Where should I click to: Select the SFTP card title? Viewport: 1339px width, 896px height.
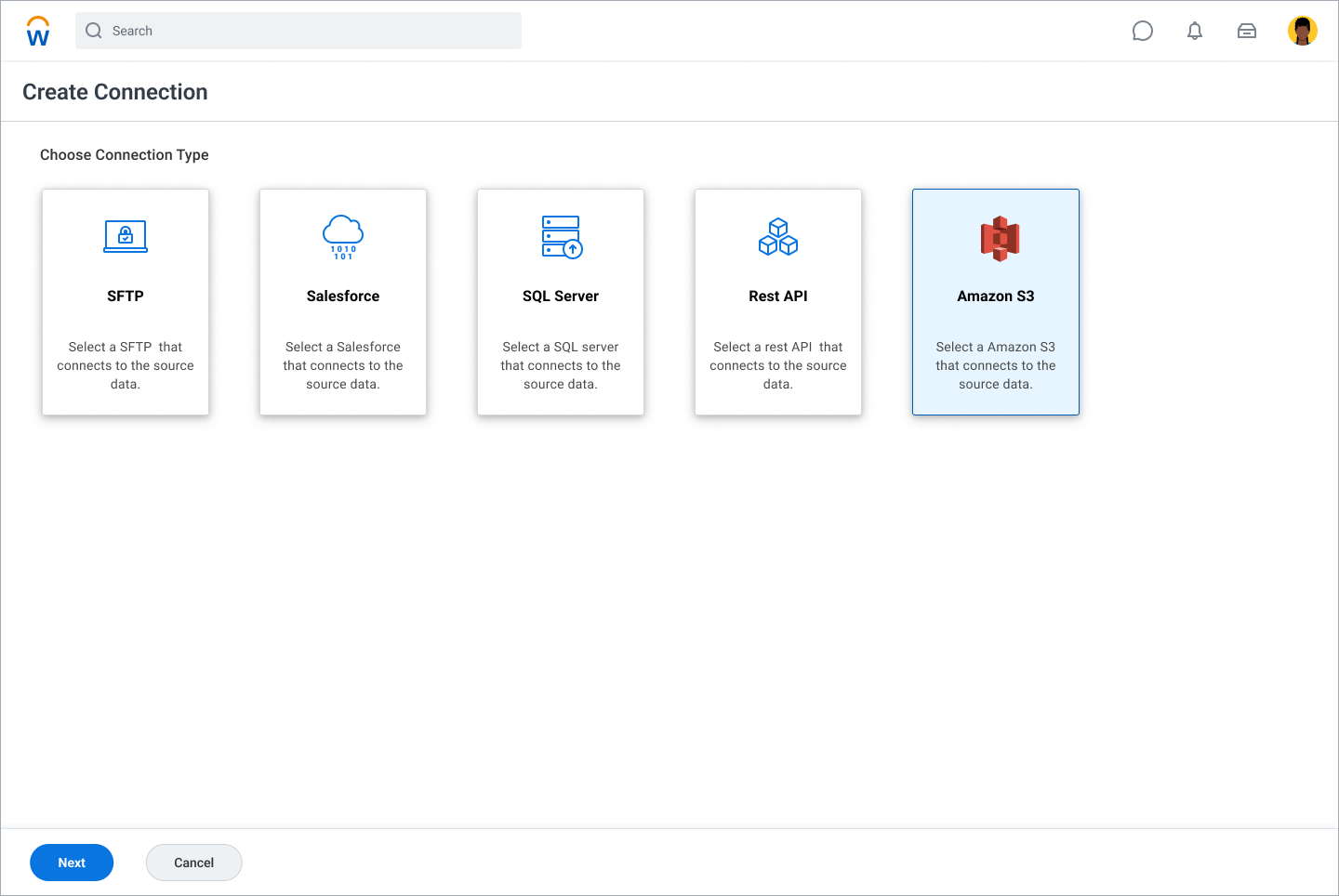[126, 296]
